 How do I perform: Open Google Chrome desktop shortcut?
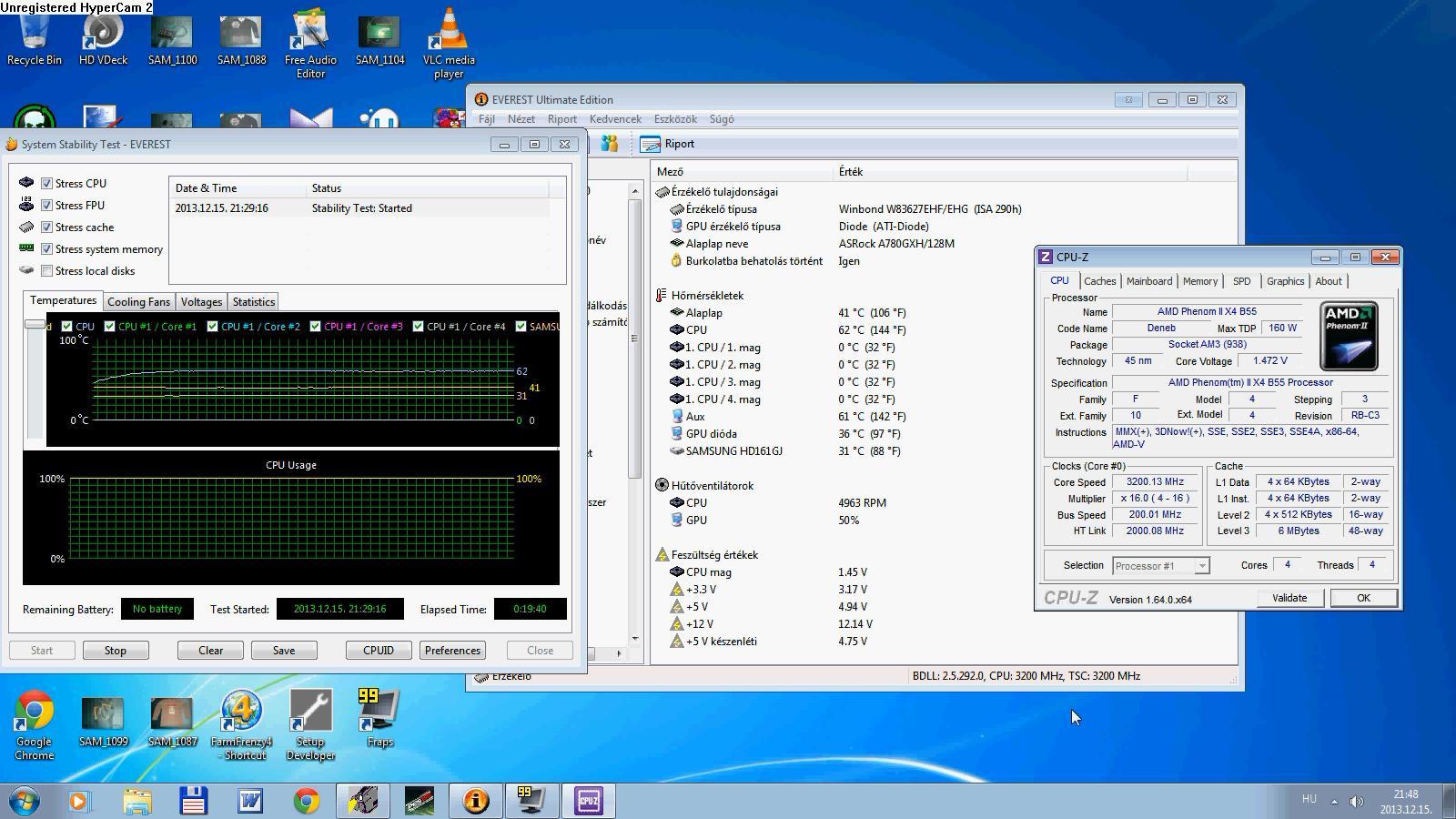(x=35, y=725)
